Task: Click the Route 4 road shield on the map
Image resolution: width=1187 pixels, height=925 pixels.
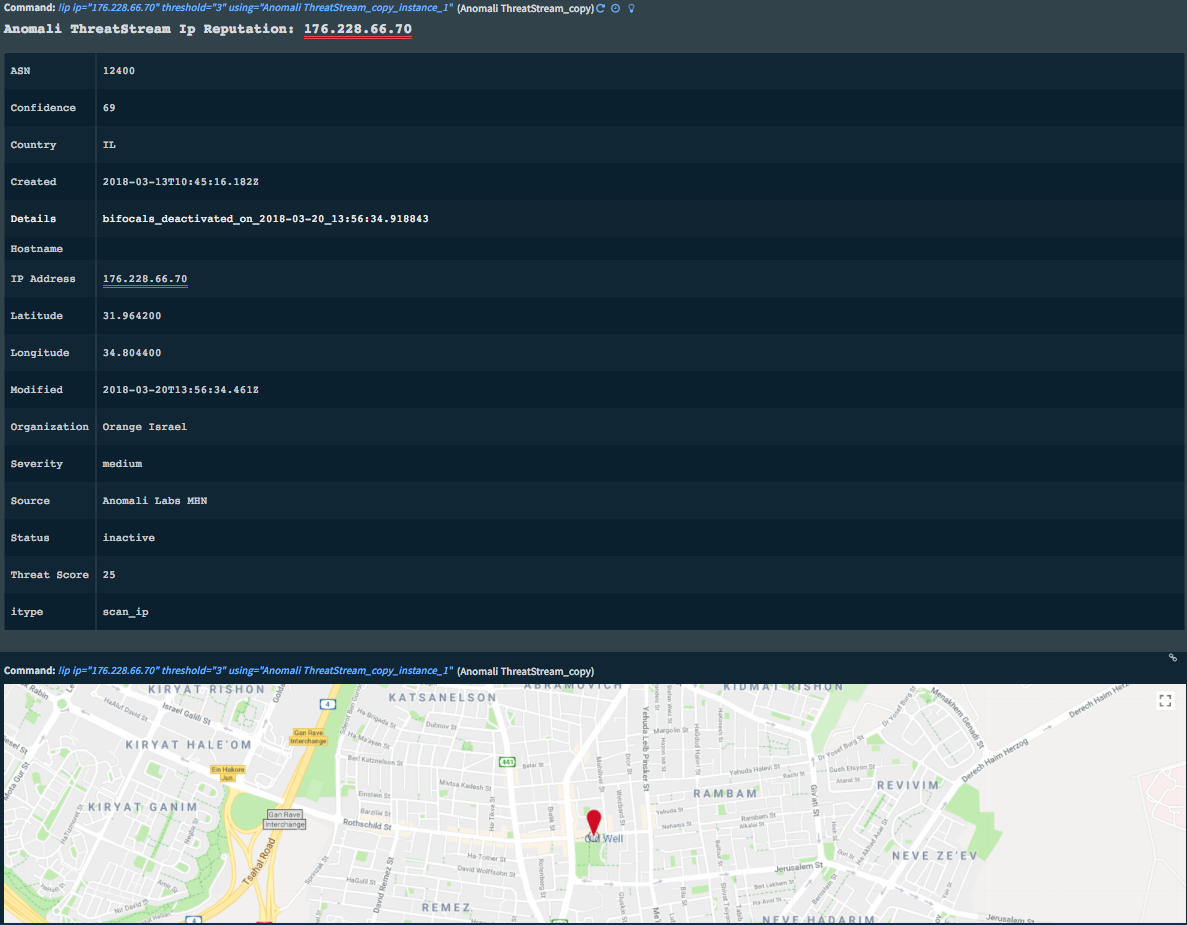Action: click(x=326, y=704)
